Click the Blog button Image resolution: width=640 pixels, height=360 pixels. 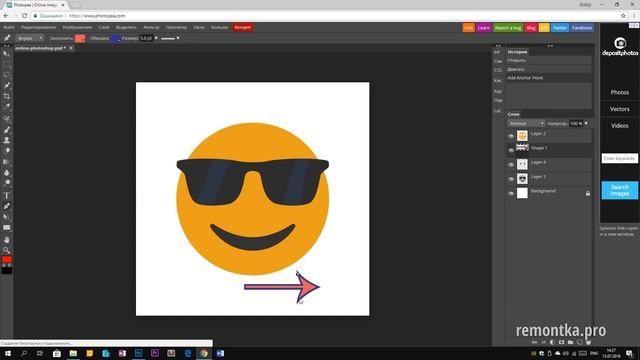click(x=531, y=28)
